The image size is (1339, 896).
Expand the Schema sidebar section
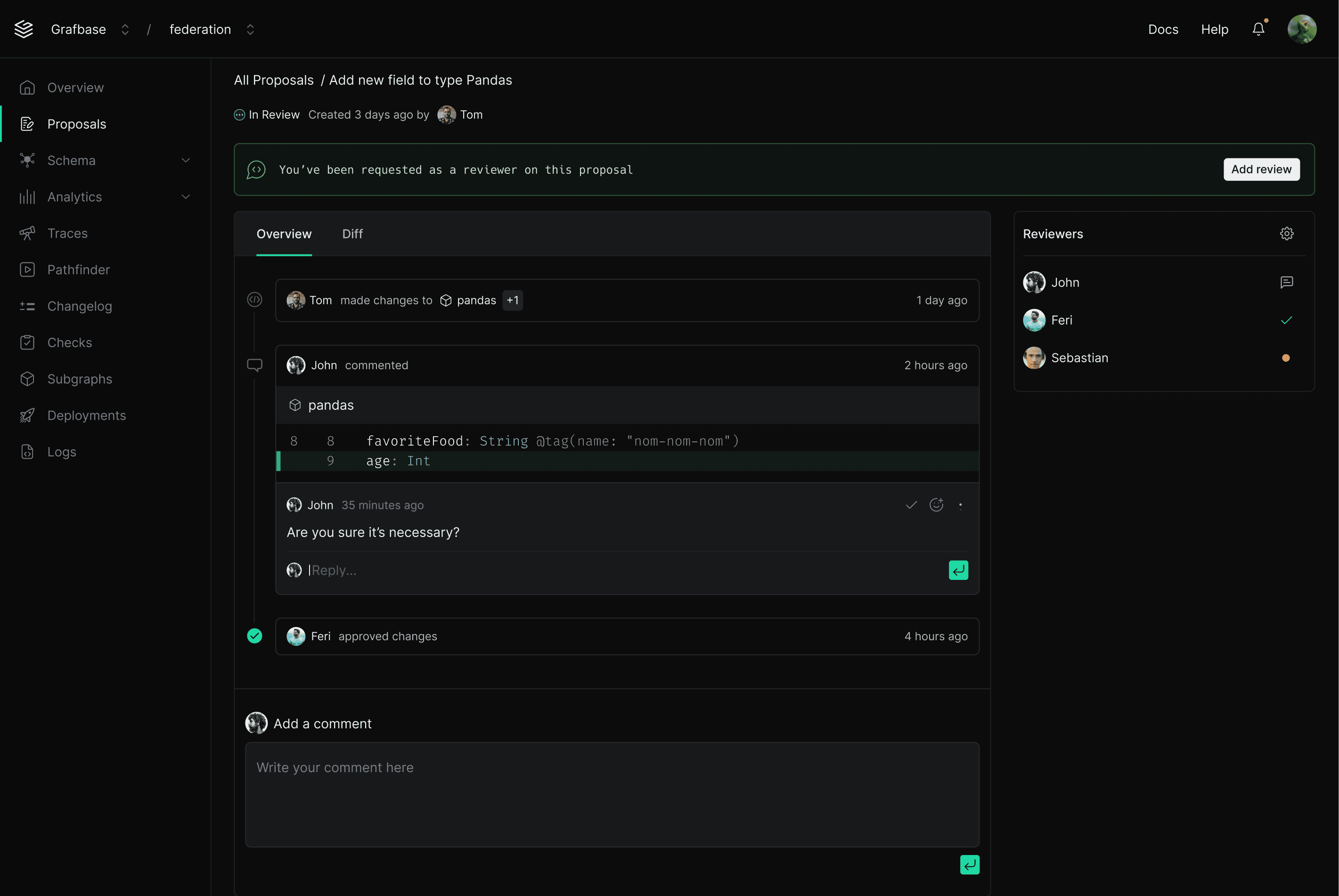185,160
